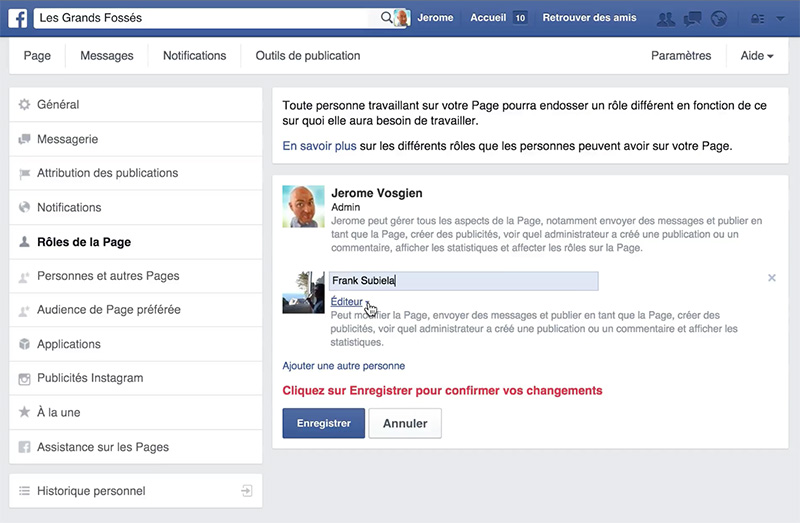Open the Page tab

pyautogui.click(x=37, y=56)
